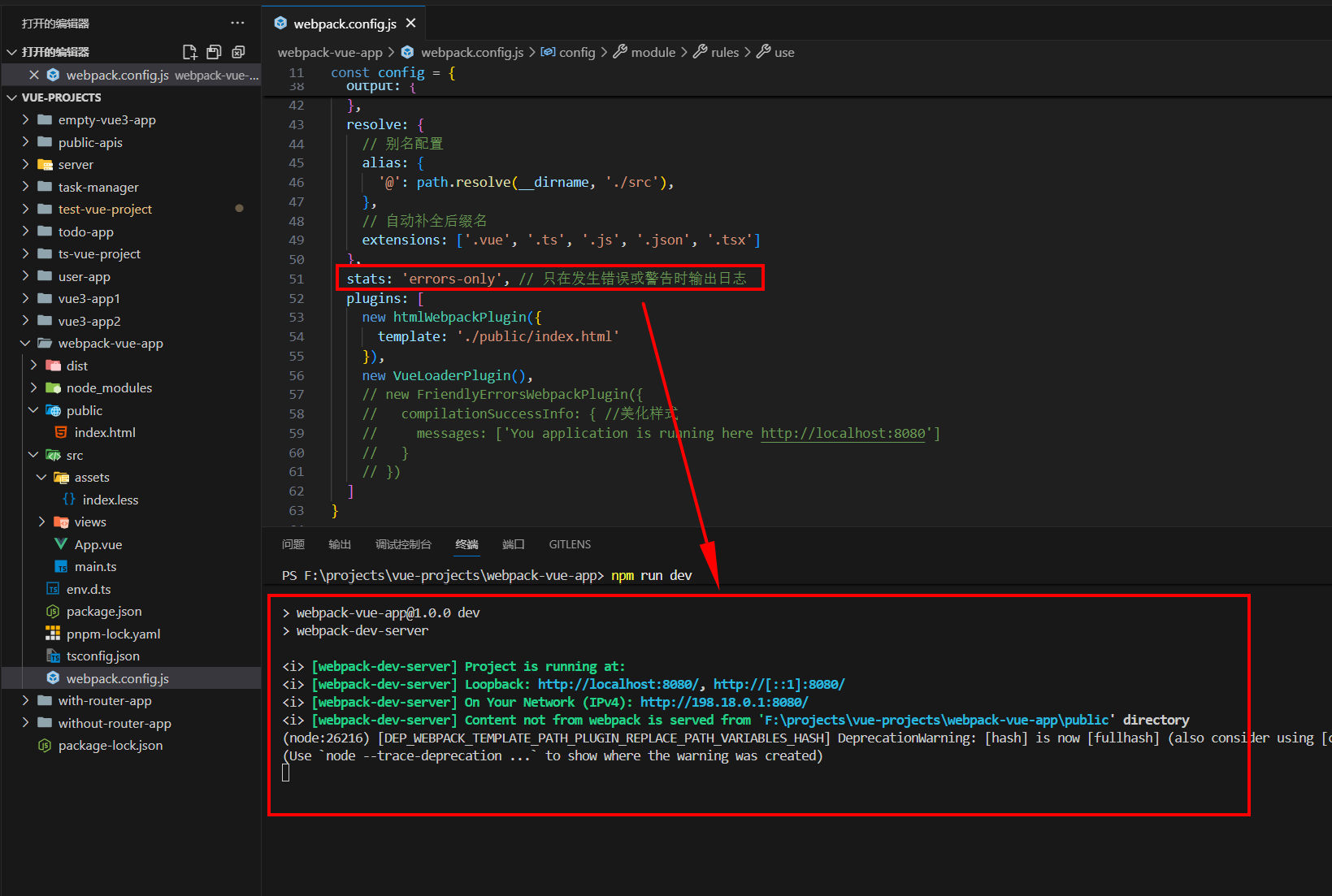The image size is (1332, 896).
Task: Switch to the GITLENS panel tab
Action: 570,544
